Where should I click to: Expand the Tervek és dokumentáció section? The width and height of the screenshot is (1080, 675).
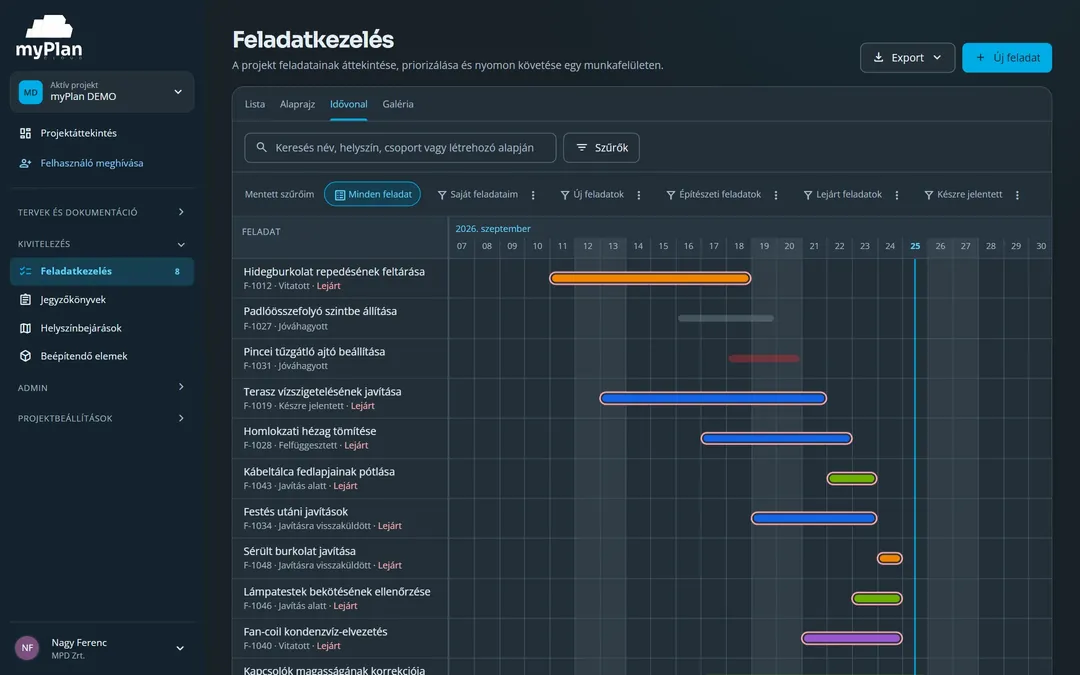102,212
